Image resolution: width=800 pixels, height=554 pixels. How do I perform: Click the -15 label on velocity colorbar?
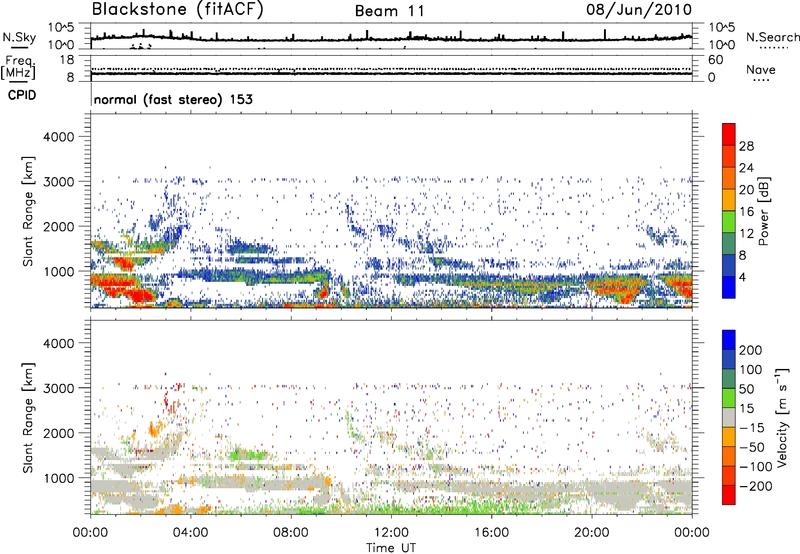click(x=752, y=428)
